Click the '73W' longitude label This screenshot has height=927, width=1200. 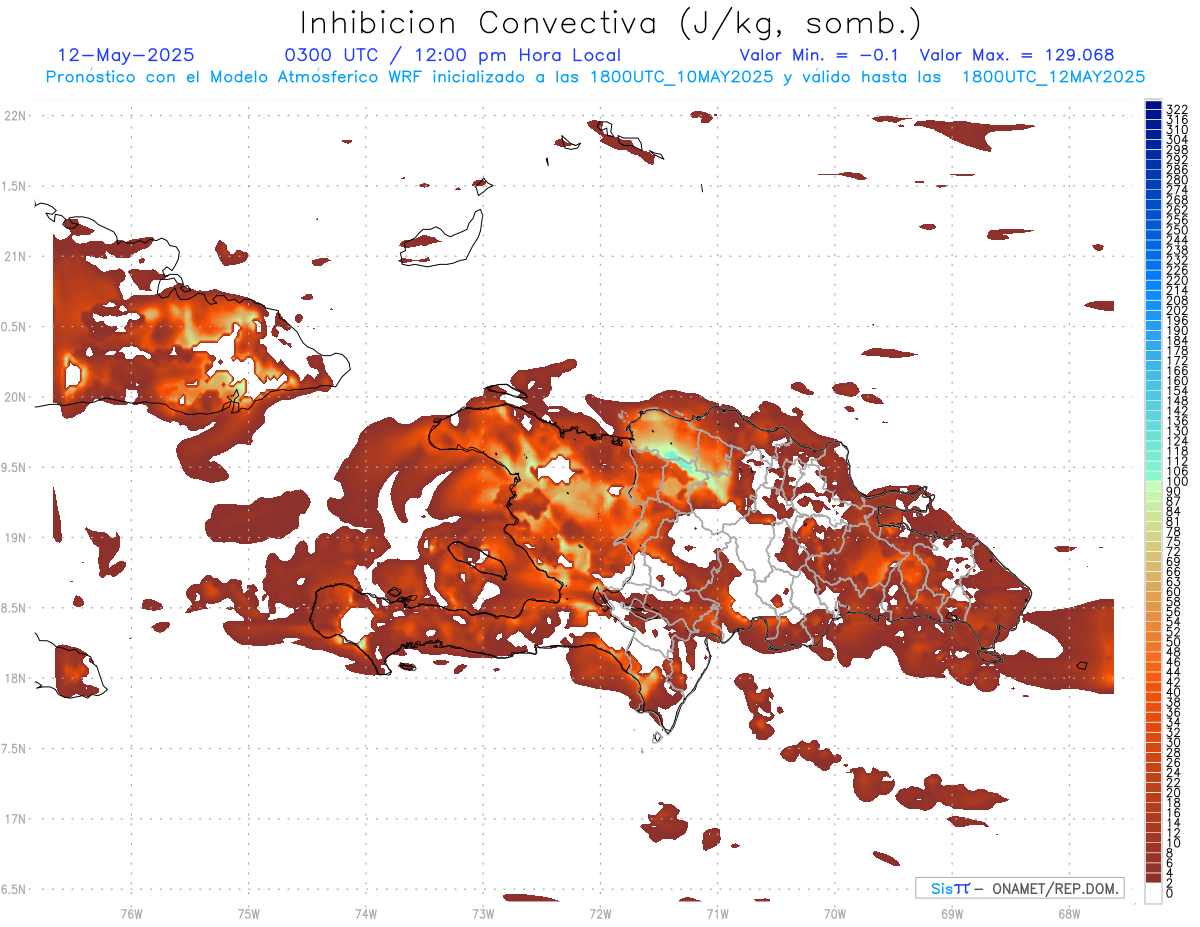tap(483, 913)
